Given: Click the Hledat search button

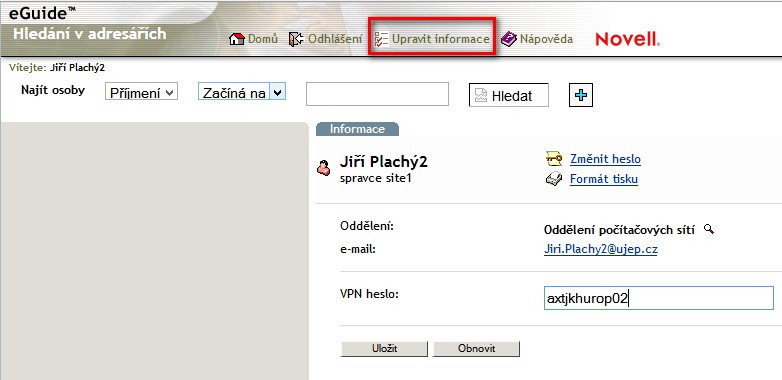Looking at the screenshot, I should click(x=509, y=95).
